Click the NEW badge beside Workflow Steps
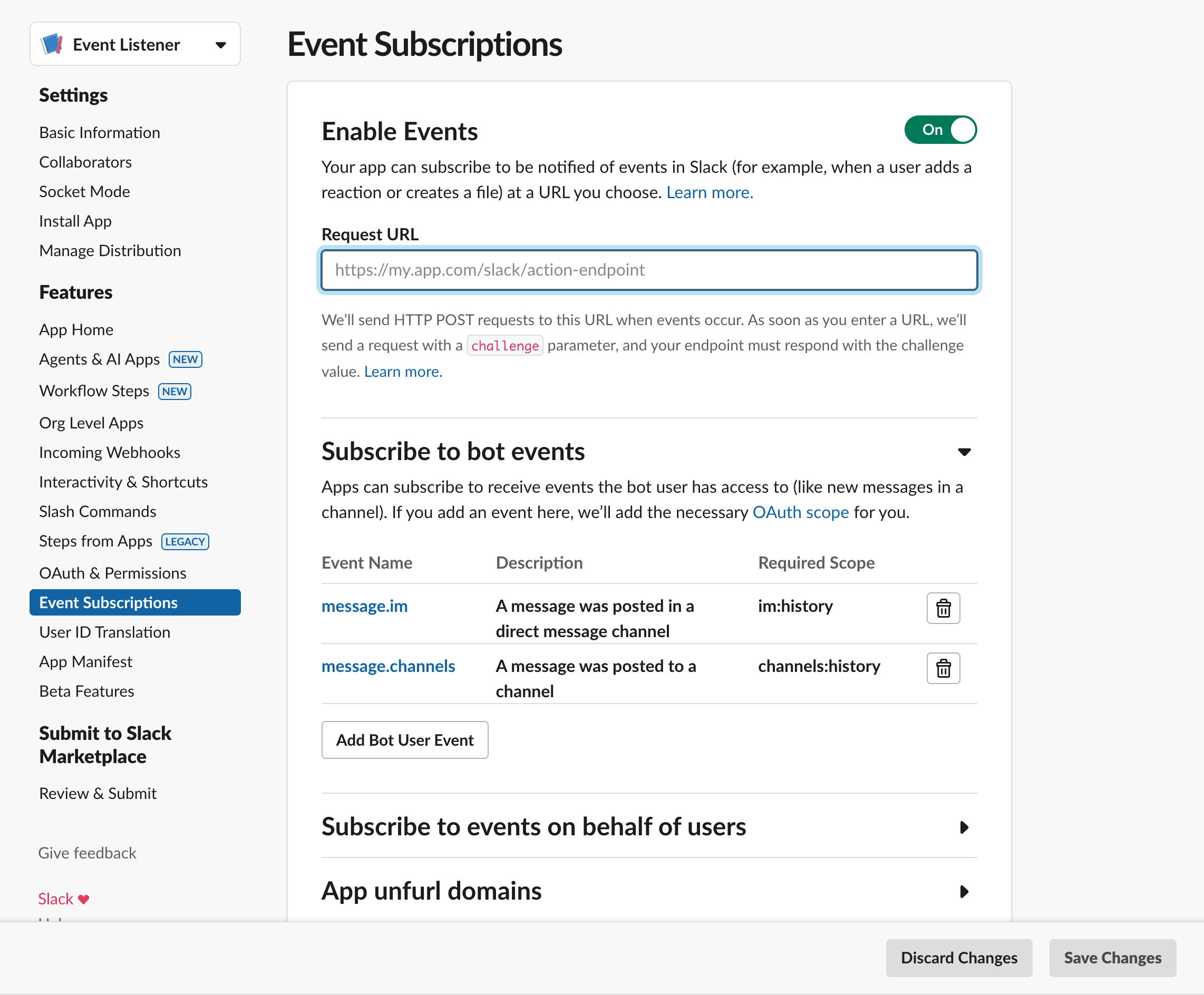 coord(174,392)
